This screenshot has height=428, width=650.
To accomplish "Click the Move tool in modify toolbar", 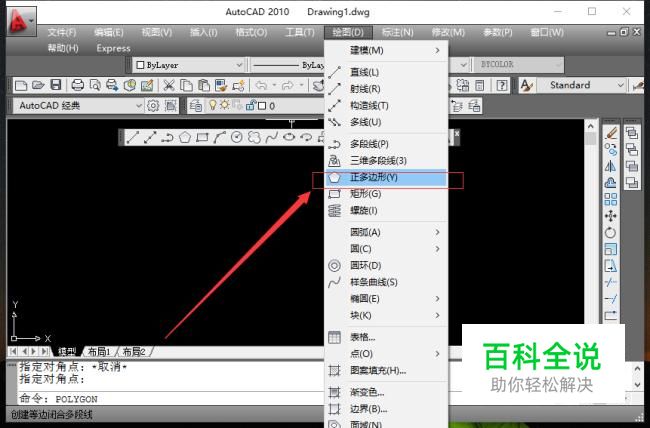I will pos(611,216).
